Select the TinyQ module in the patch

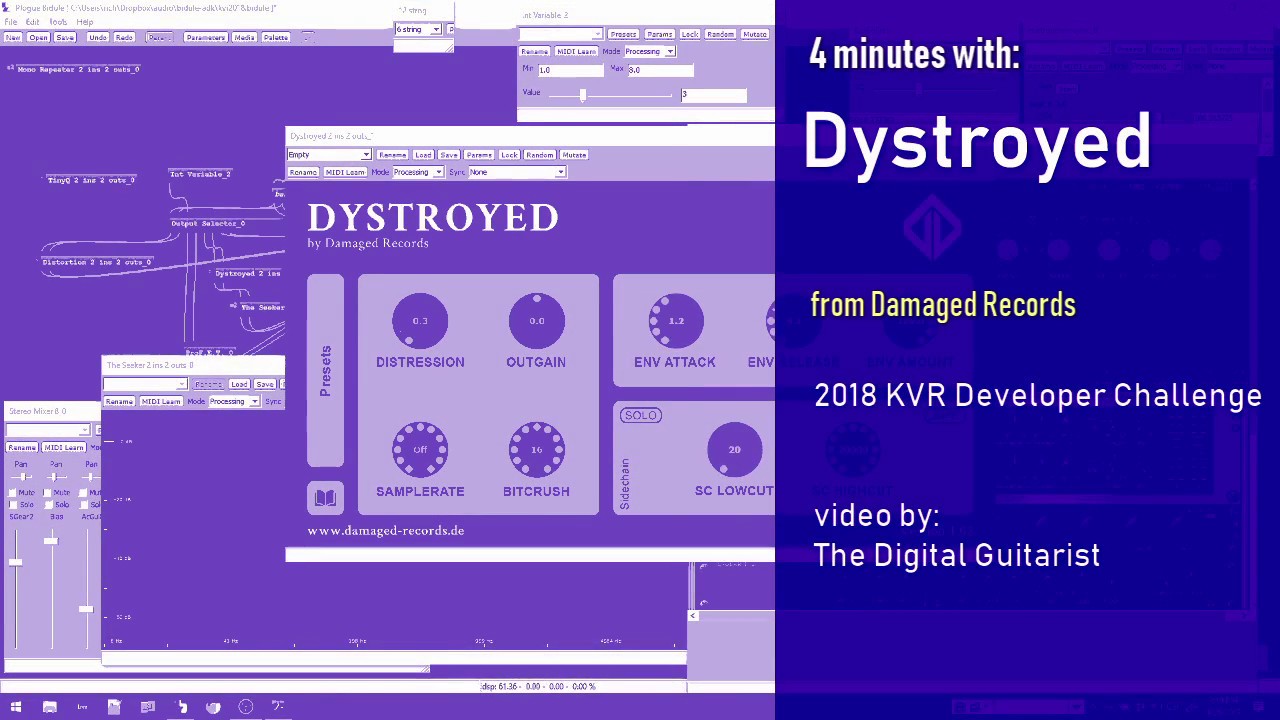click(91, 180)
